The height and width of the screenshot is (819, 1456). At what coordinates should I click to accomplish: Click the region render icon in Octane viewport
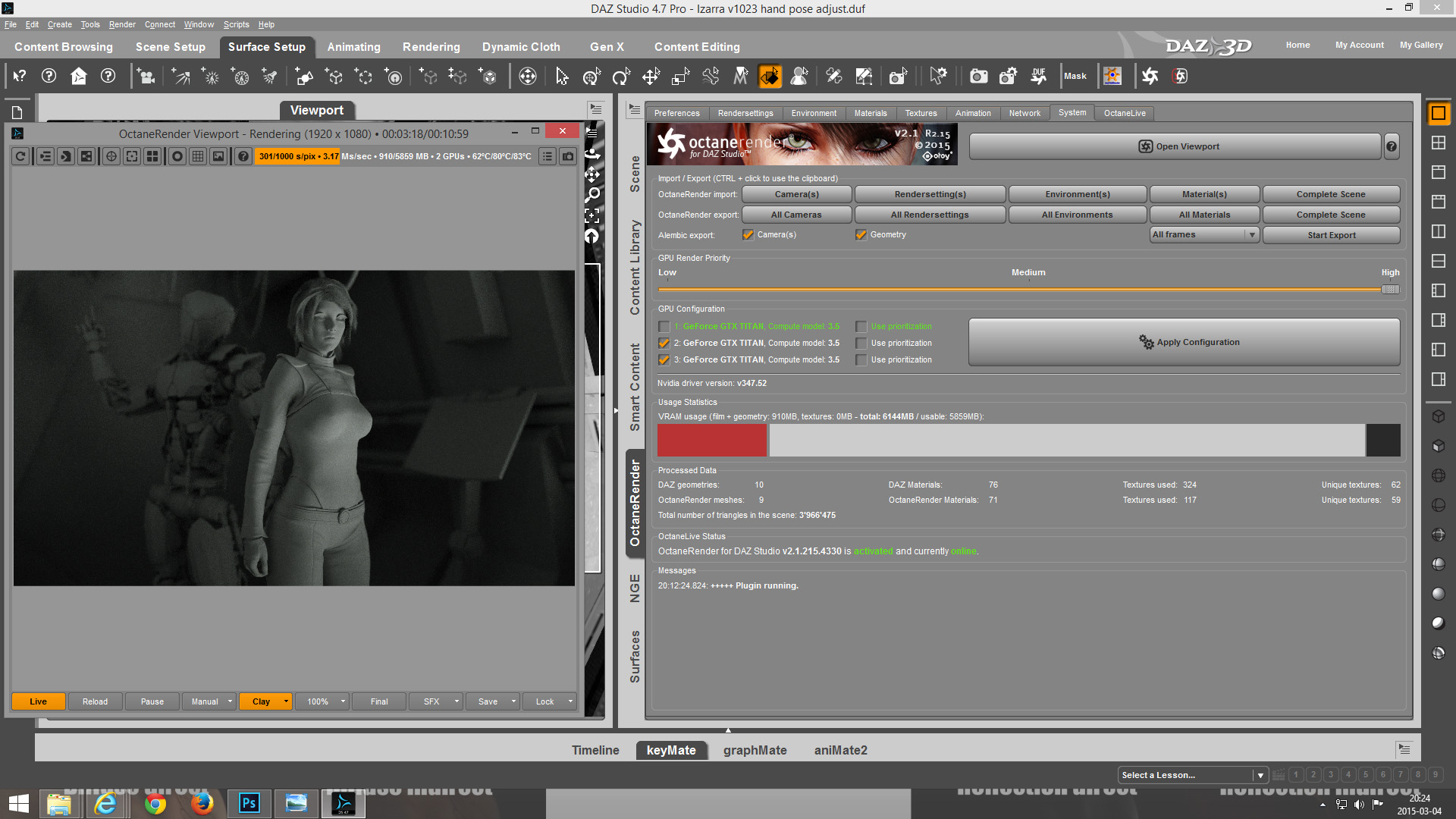click(132, 156)
